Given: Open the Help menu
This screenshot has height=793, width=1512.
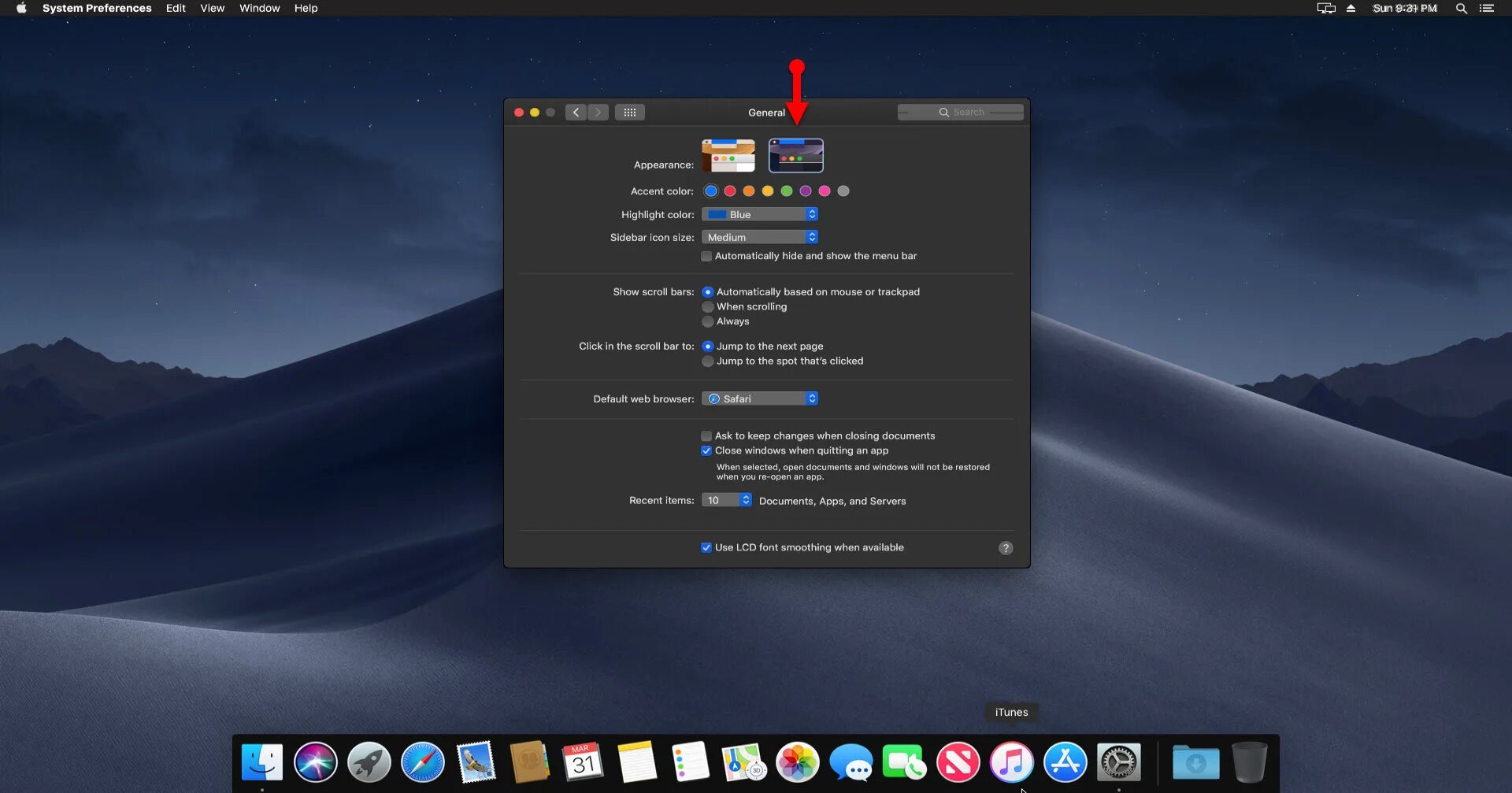Looking at the screenshot, I should point(306,8).
